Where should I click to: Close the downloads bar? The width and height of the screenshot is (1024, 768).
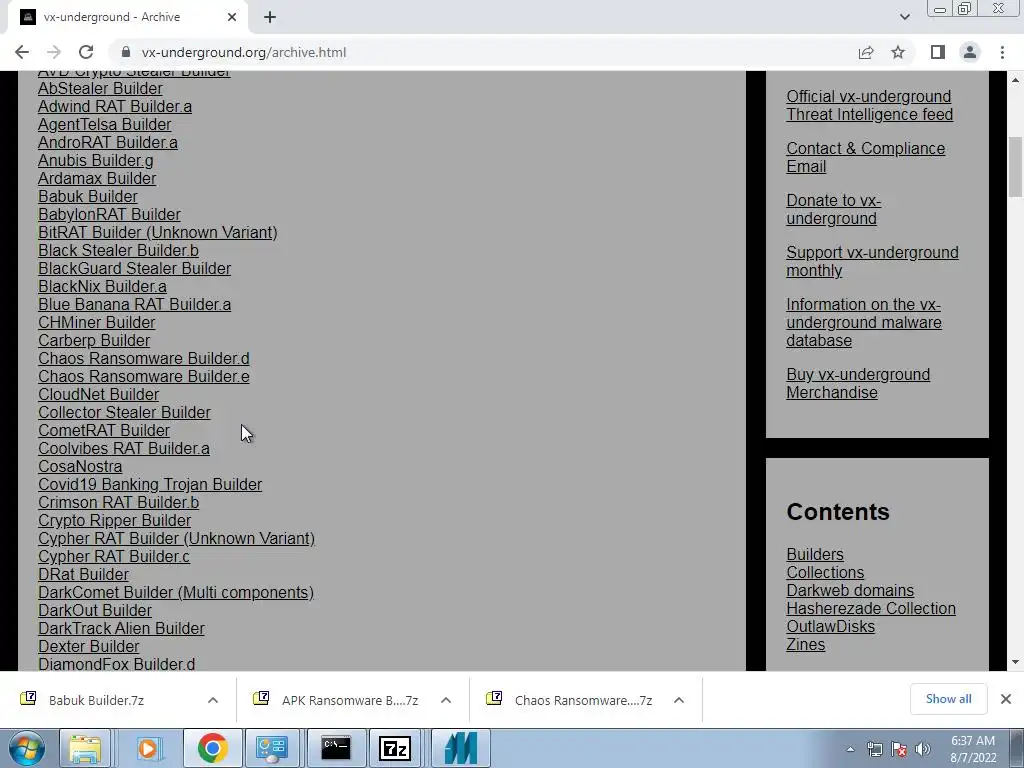(x=1006, y=699)
